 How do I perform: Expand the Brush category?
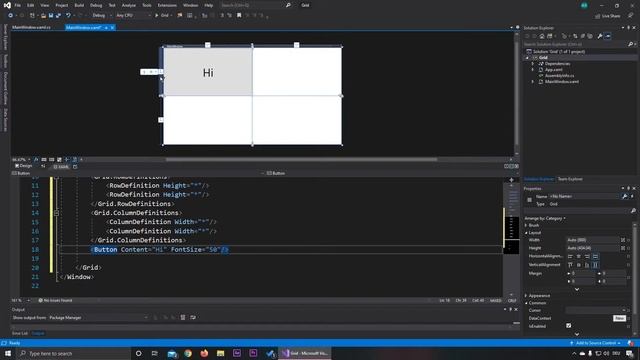pyautogui.click(x=526, y=225)
